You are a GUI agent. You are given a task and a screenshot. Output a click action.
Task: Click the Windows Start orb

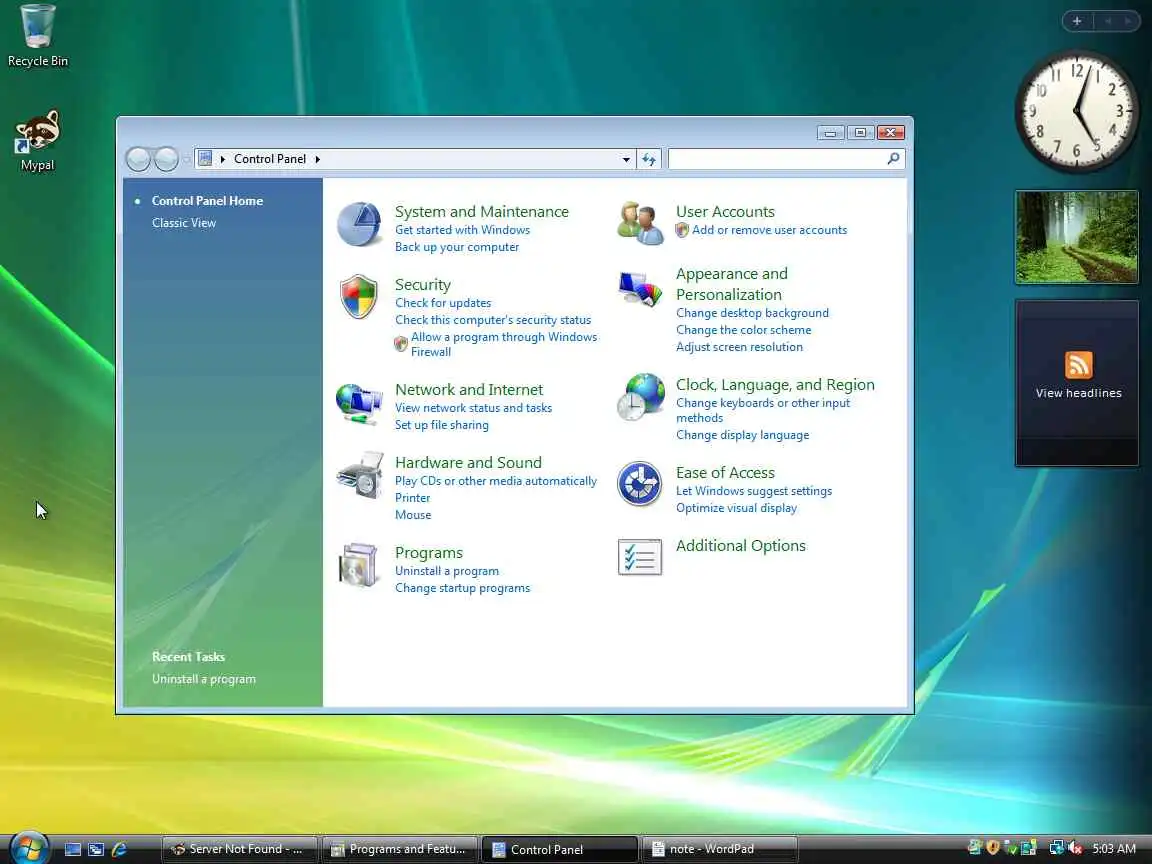coord(29,848)
